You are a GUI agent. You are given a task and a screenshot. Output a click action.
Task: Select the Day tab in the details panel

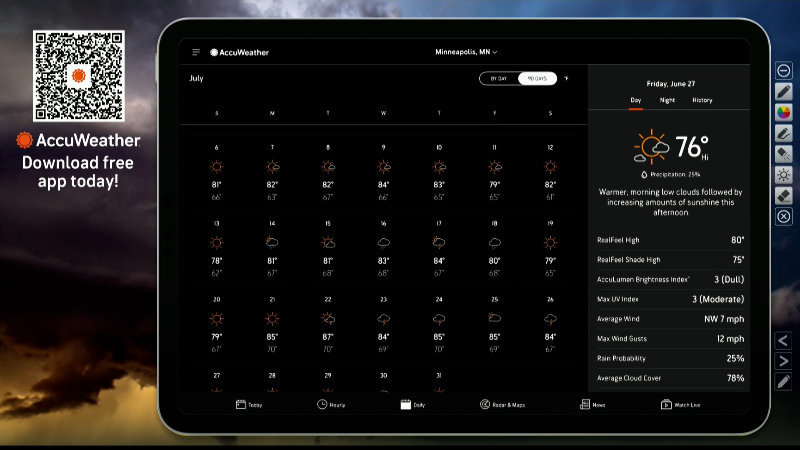[x=636, y=100]
